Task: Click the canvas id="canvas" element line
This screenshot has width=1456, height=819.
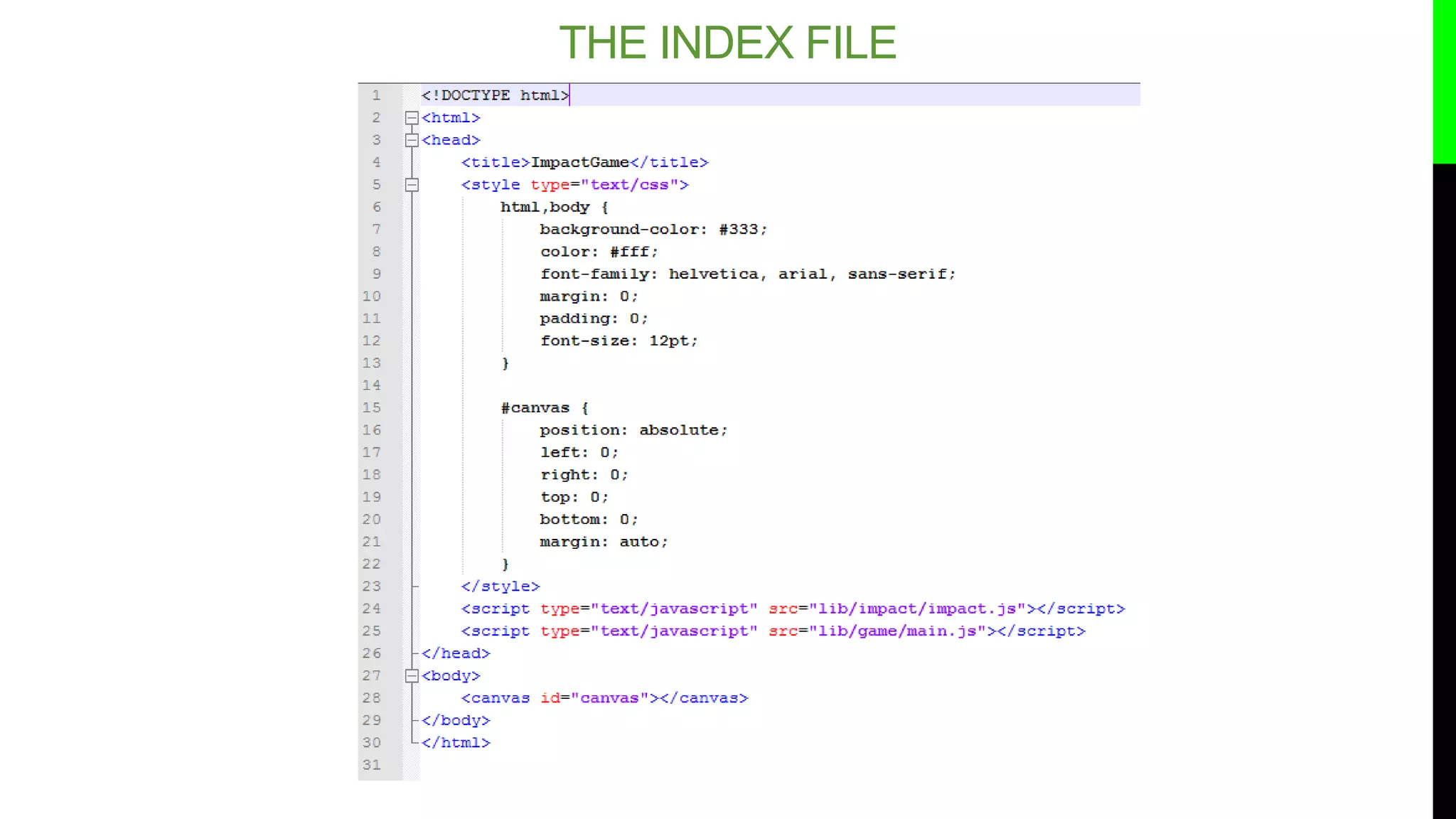Action: 604,698
